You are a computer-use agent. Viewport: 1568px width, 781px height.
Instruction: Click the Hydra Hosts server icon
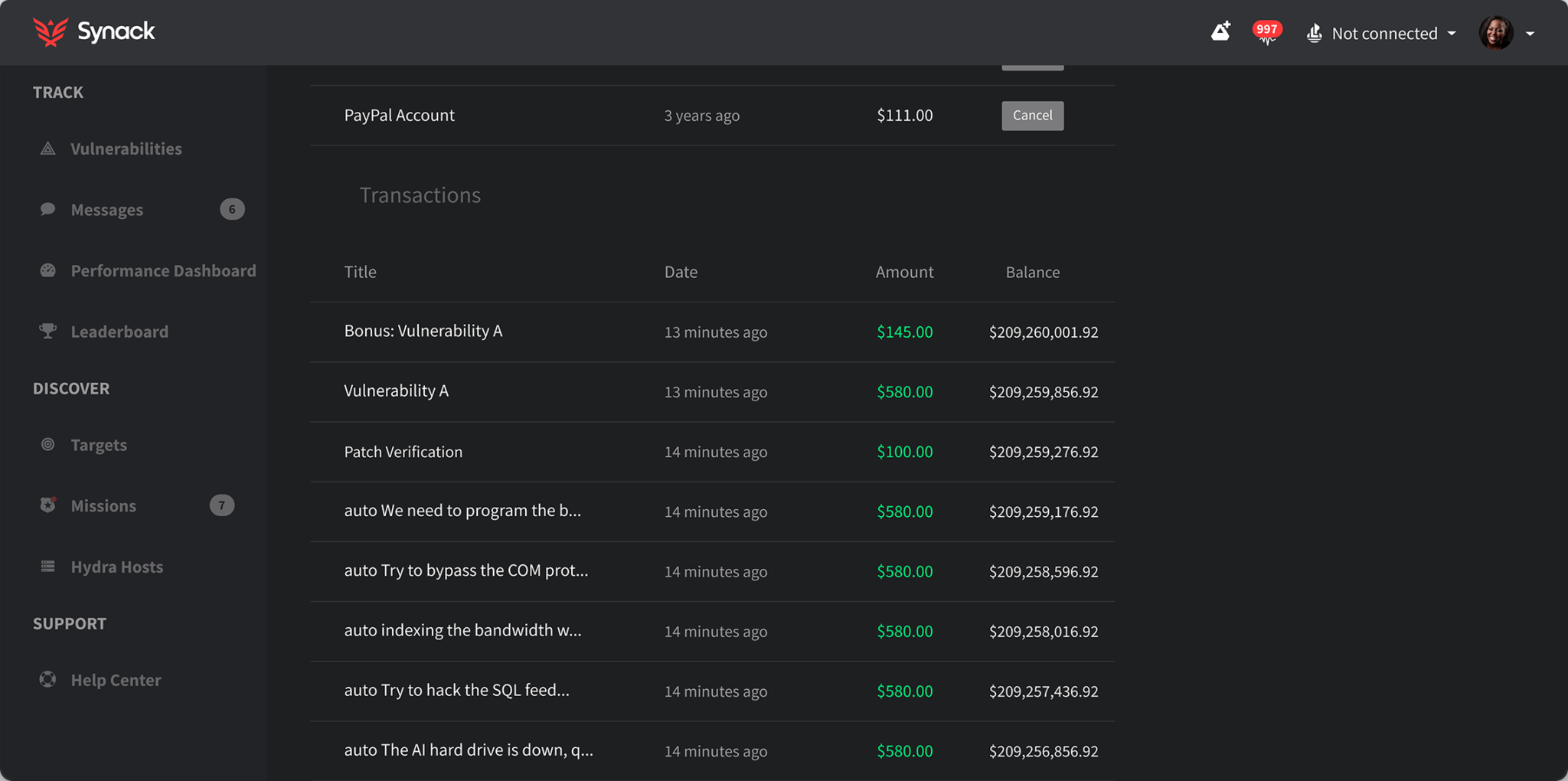pos(47,567)
